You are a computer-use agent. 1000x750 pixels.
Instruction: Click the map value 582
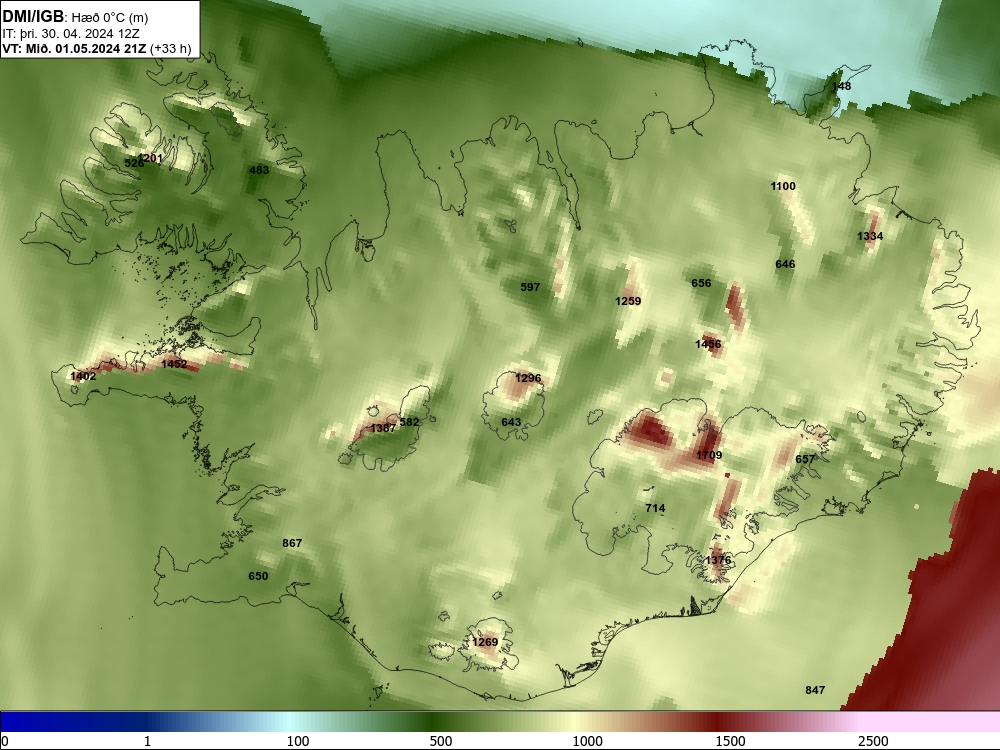[409, 422]
